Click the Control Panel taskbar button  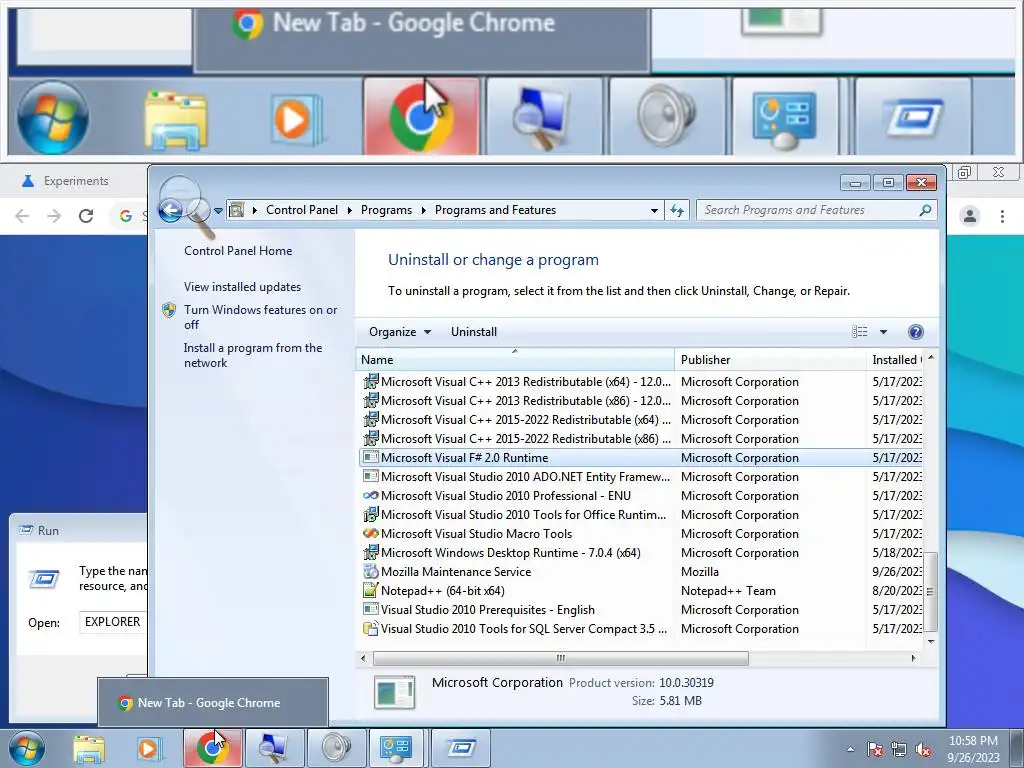(x=396, y=748)
